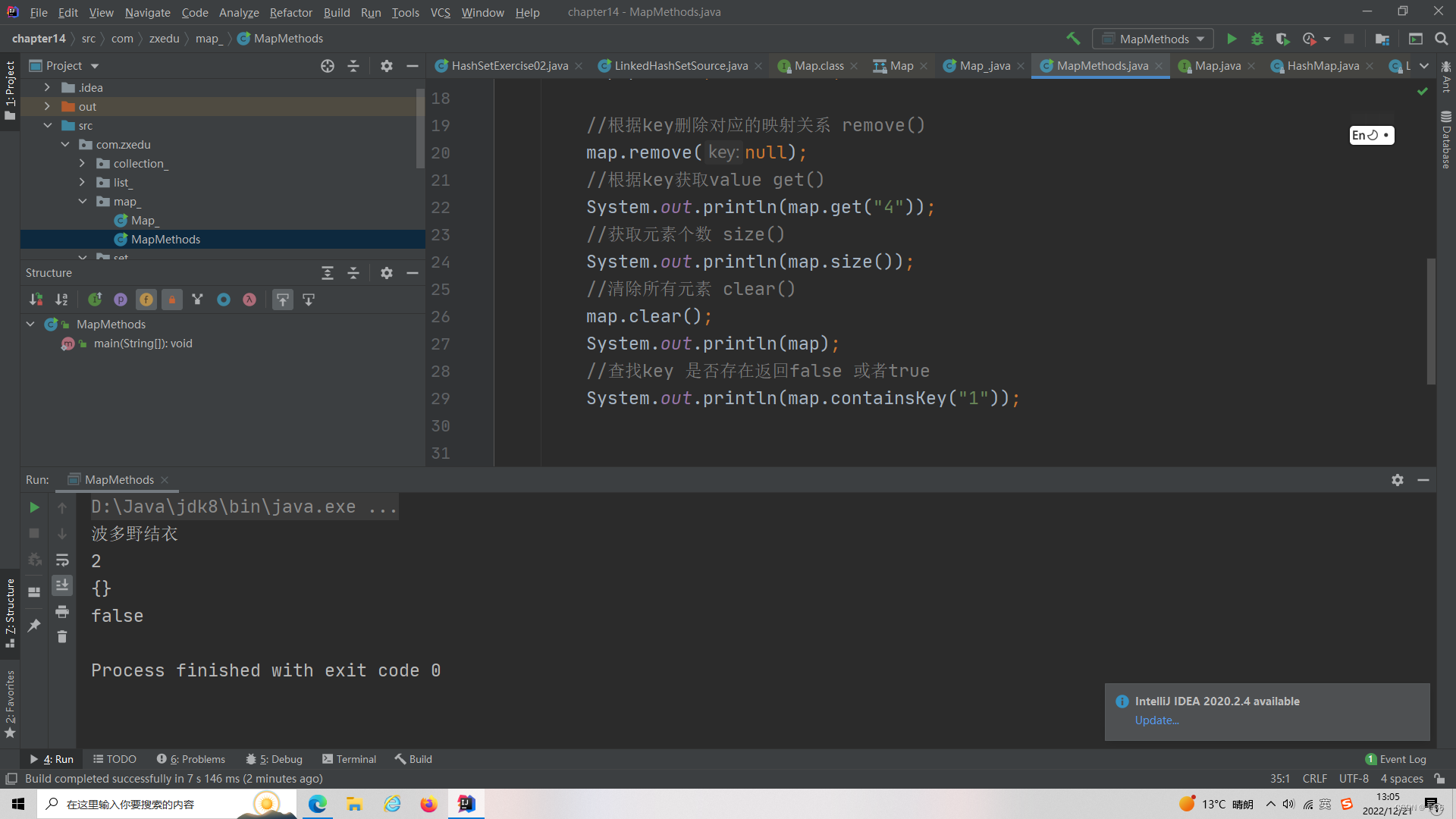Screen dimensions: 1456x819
Task: Collapse the map_ package node
Action: tap(83, 202)
